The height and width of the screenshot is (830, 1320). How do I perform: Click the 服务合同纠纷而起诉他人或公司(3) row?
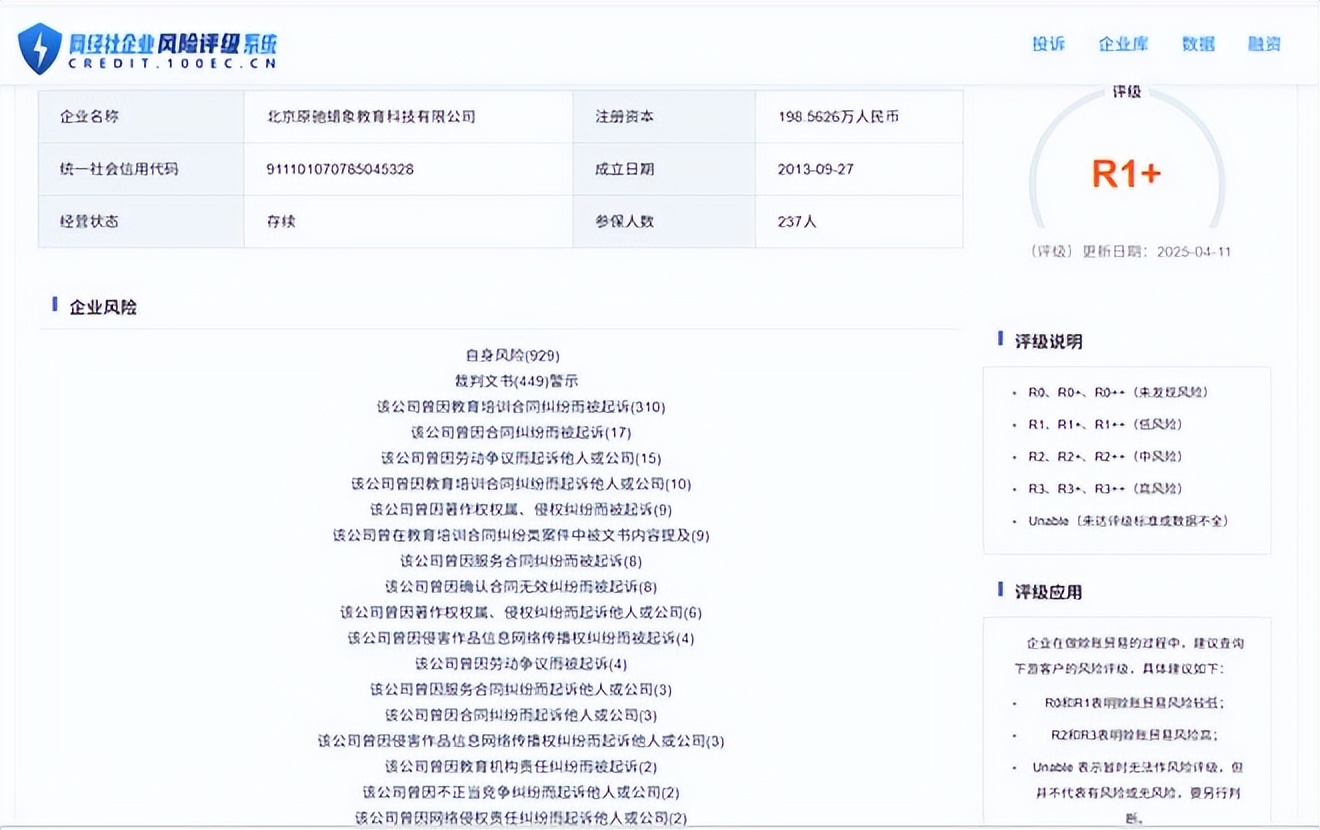[x=521, y=689]
